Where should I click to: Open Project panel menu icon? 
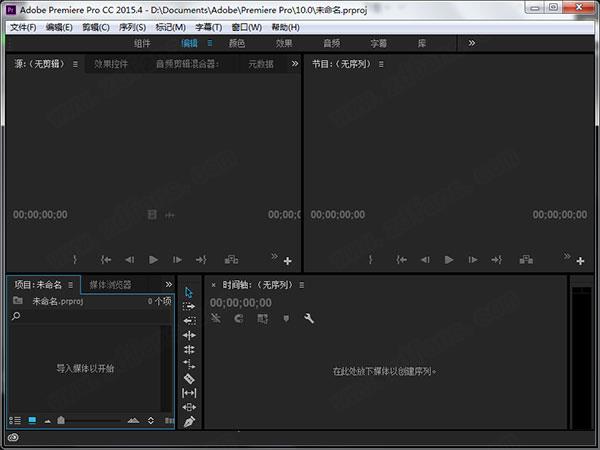pyautogui.click(x=70, y=285)
